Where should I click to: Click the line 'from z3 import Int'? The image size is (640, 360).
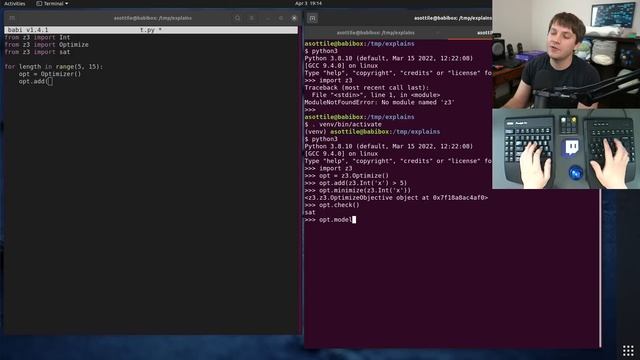[38, 37]
